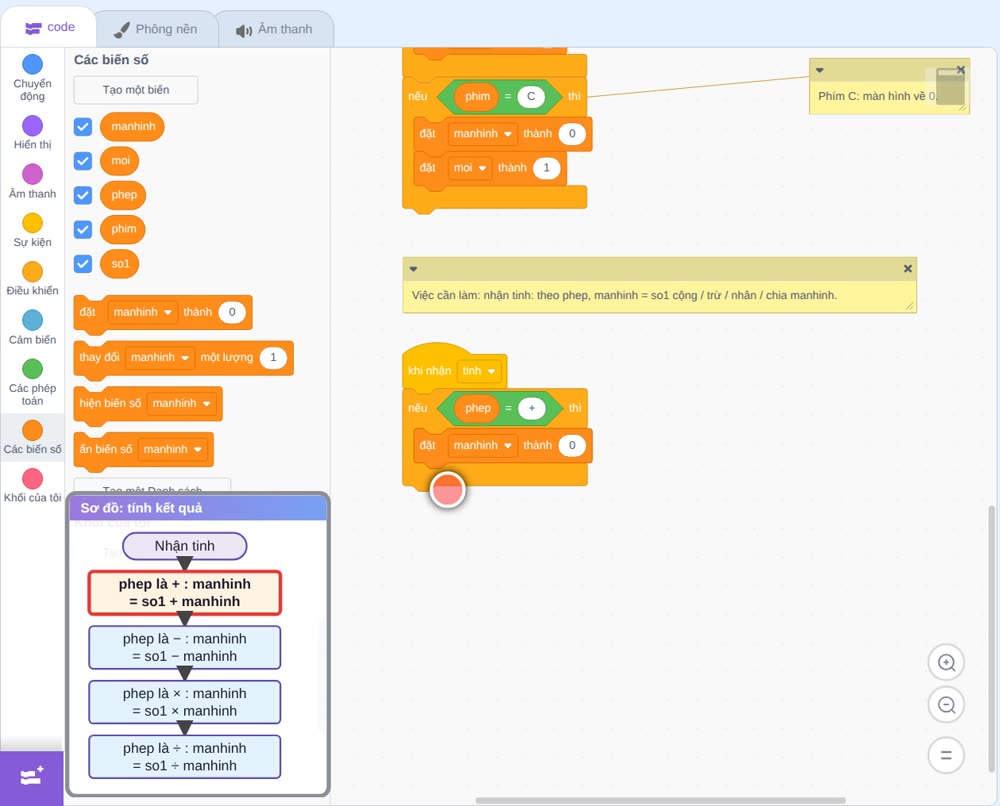Select the highlighted 'phep là +' flowchart step
The height and width of the screenshot is (806, 1000).
pyautogui.click(x=184, y=592)
